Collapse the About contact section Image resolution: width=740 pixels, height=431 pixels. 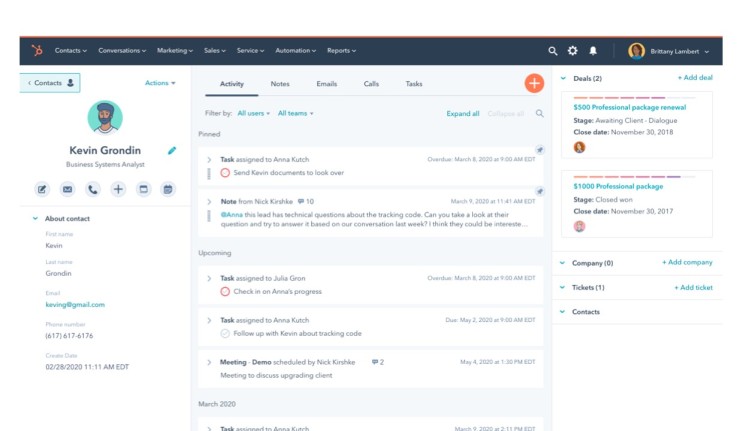35,218
